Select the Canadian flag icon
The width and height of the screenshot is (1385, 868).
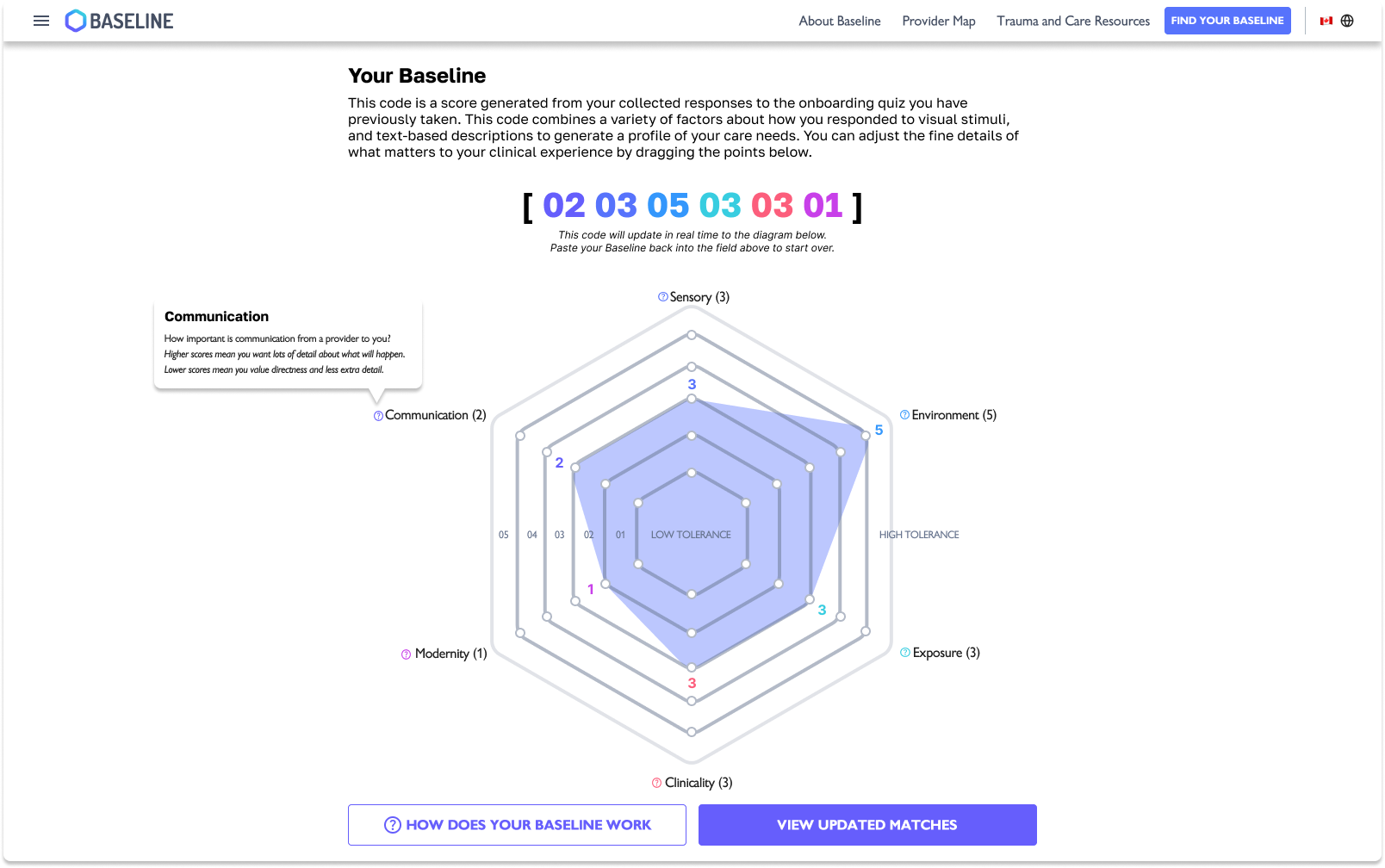[1326, 21]
